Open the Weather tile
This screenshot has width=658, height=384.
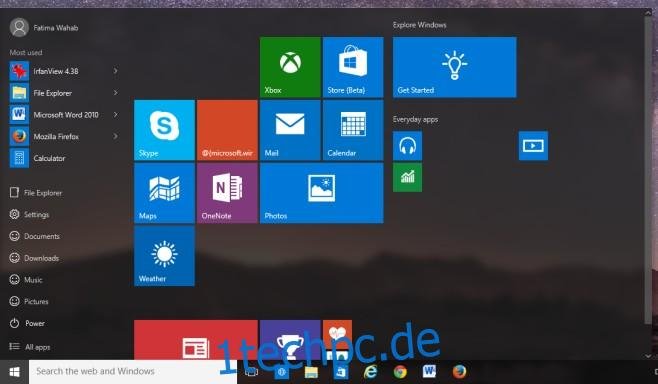click(164, 256)
